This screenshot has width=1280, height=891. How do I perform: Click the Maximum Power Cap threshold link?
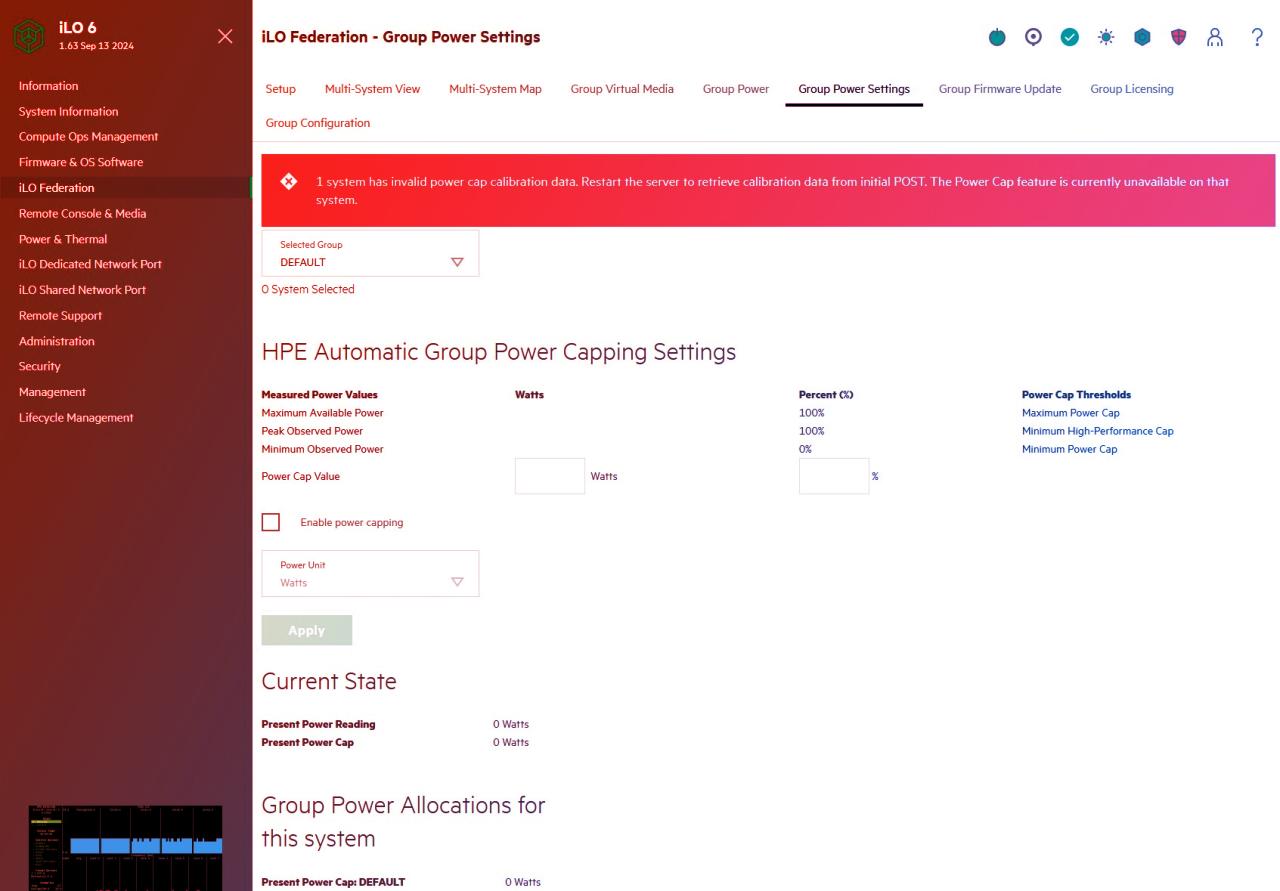(1071, 413)
